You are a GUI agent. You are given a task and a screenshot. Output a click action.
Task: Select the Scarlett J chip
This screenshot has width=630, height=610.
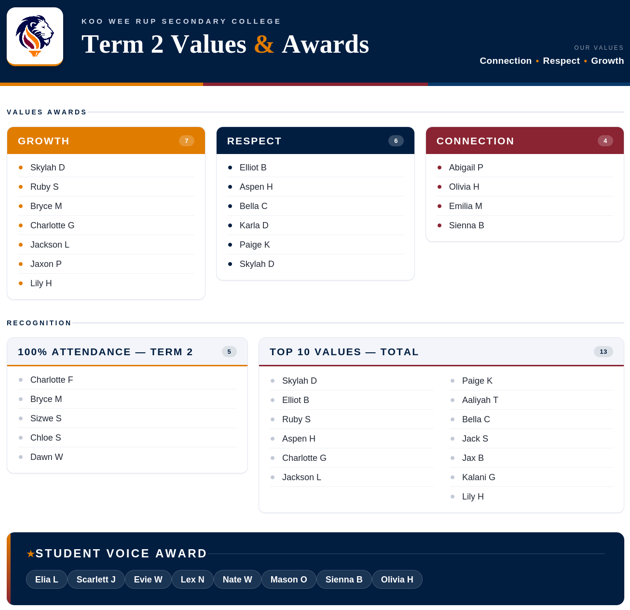(96, 579)
